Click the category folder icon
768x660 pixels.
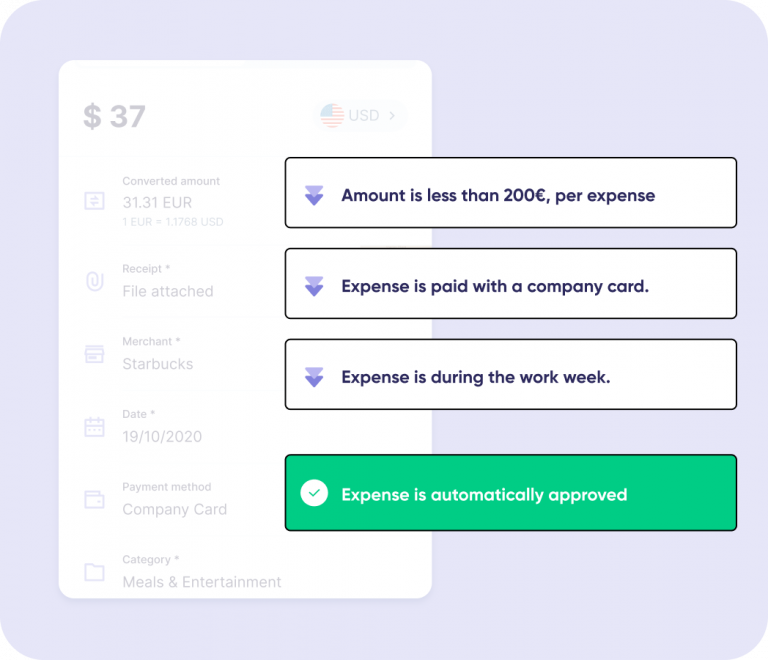[94, 572]
